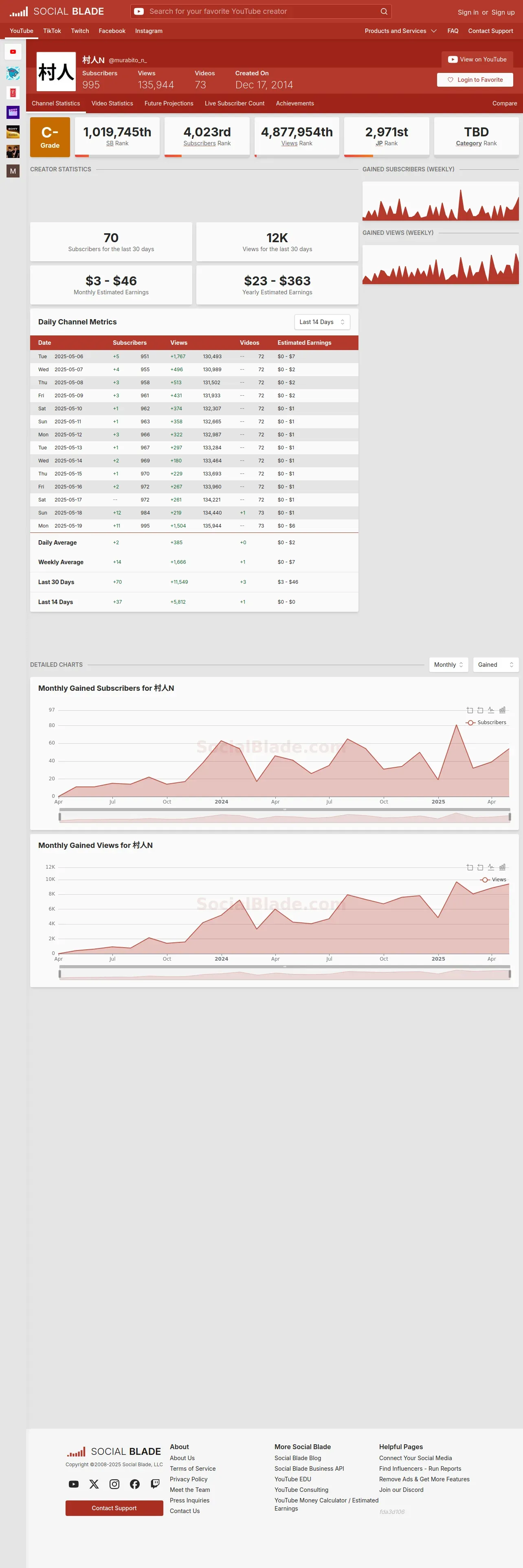523x1568 pixels.
Task: Click the YouTube platform icon inside the search bar
Action: (139, 11)
